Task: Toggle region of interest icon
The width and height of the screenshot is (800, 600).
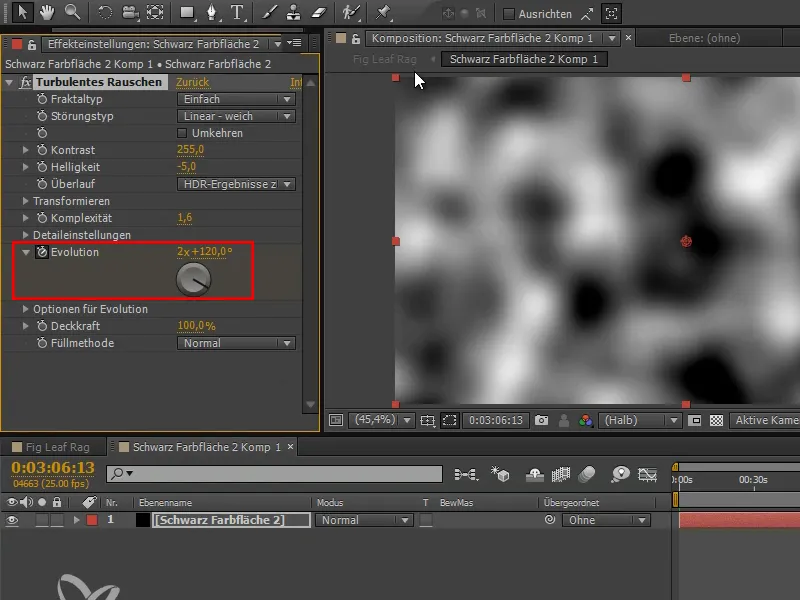Action: pyautogui.click(x=449, y=420)
